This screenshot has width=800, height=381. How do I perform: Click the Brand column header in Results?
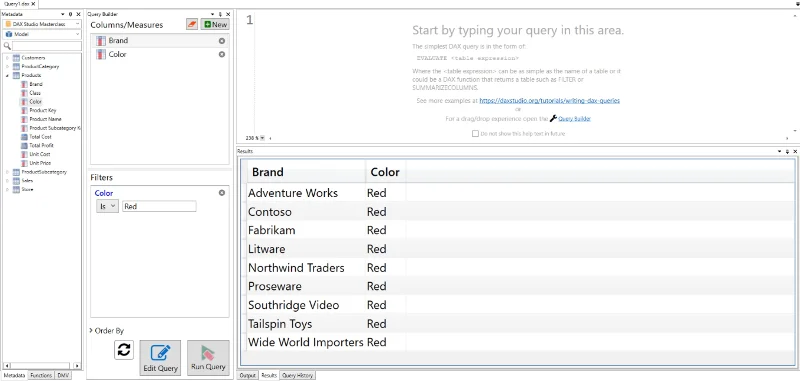tap(306, 172)
